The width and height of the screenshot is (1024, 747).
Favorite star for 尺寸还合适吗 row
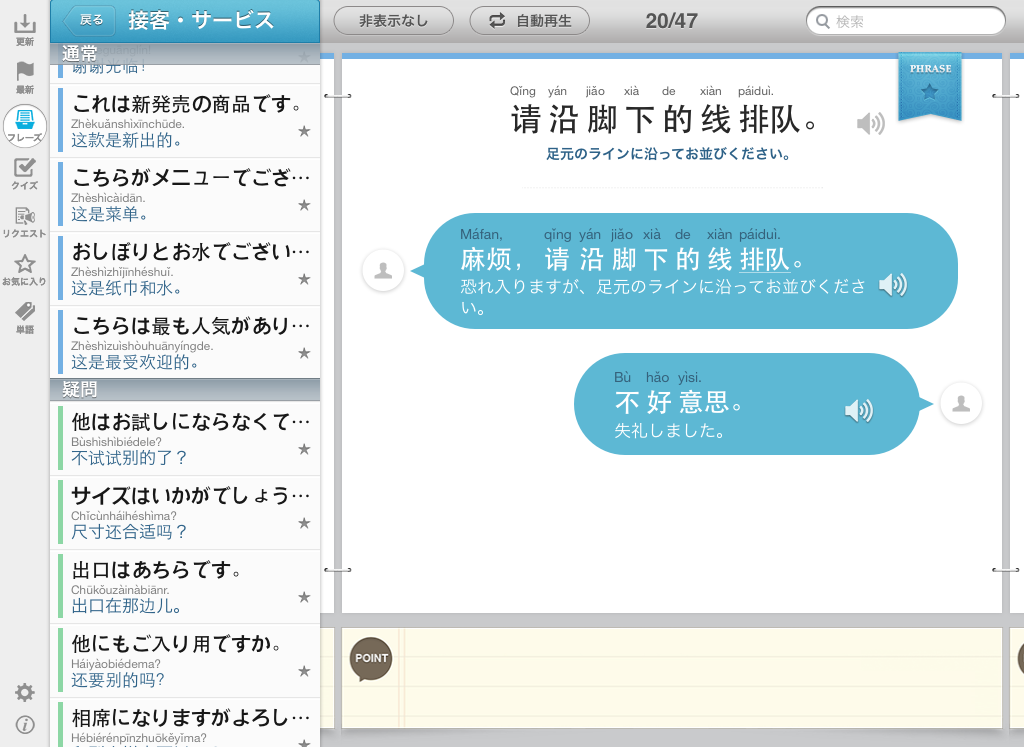[304, 523]
